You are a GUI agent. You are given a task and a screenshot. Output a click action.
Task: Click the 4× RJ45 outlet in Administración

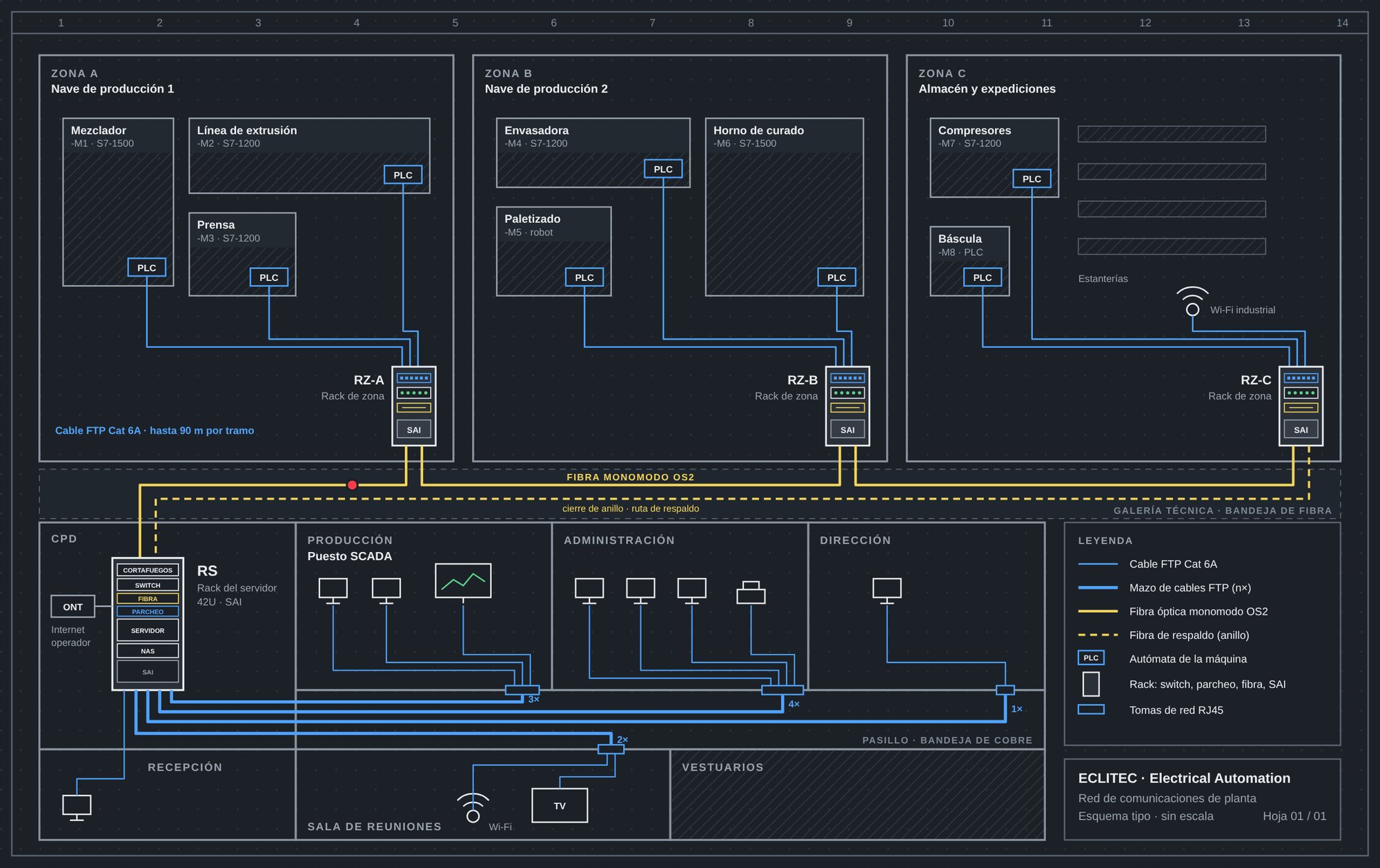(x=782, y=690)
